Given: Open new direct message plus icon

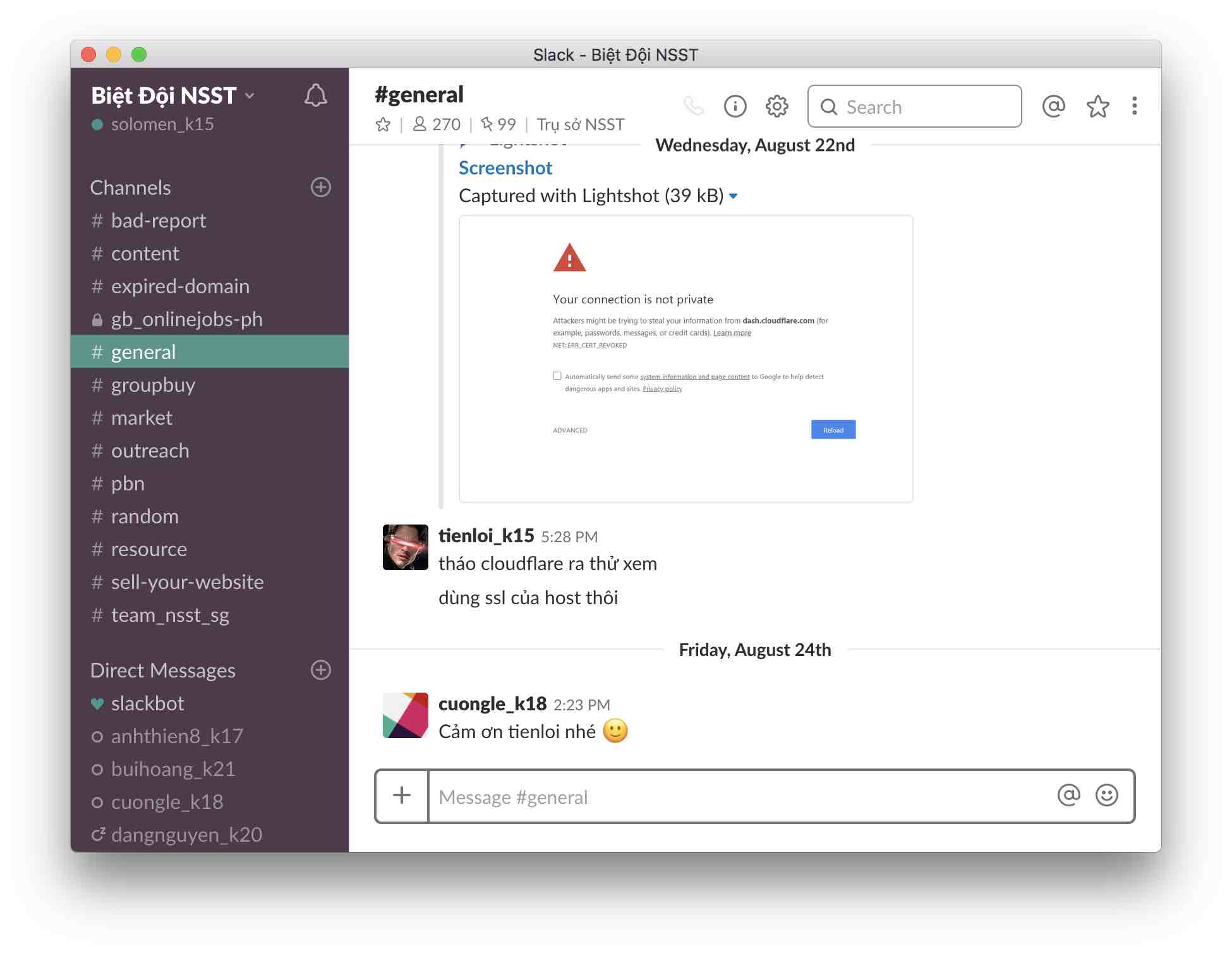Looking at the screenshot, I should (321, 670).
